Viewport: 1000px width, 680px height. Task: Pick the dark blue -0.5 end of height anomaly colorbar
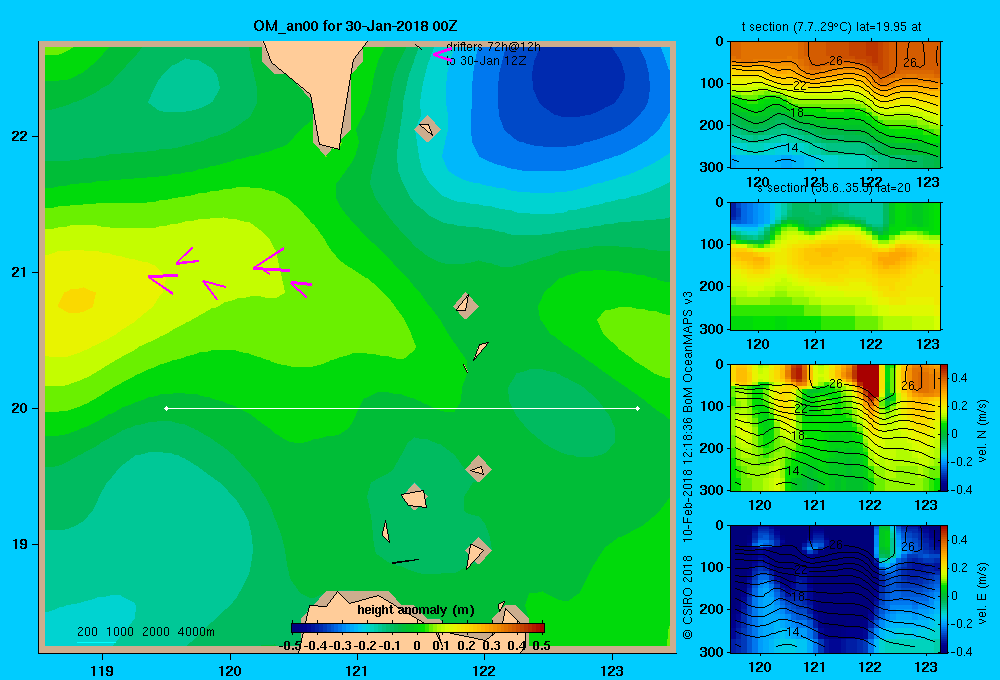pyautogui.click(x=295, y=628)
